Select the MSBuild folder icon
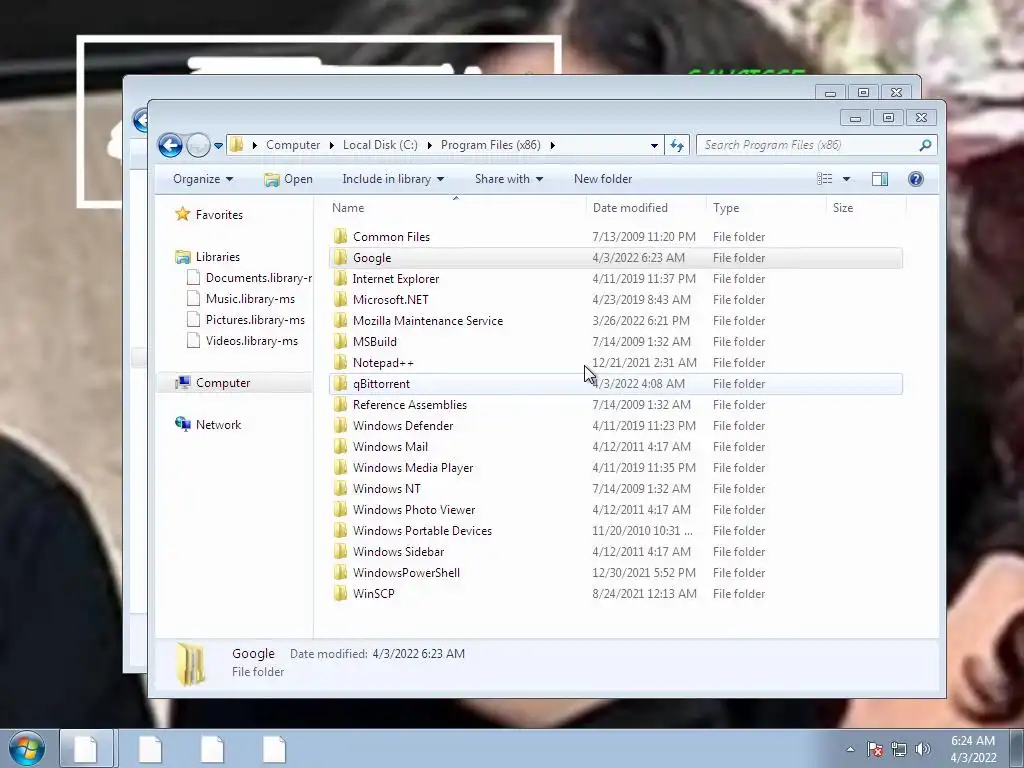This screenshot has width=1024, height=768. point(340,342)
